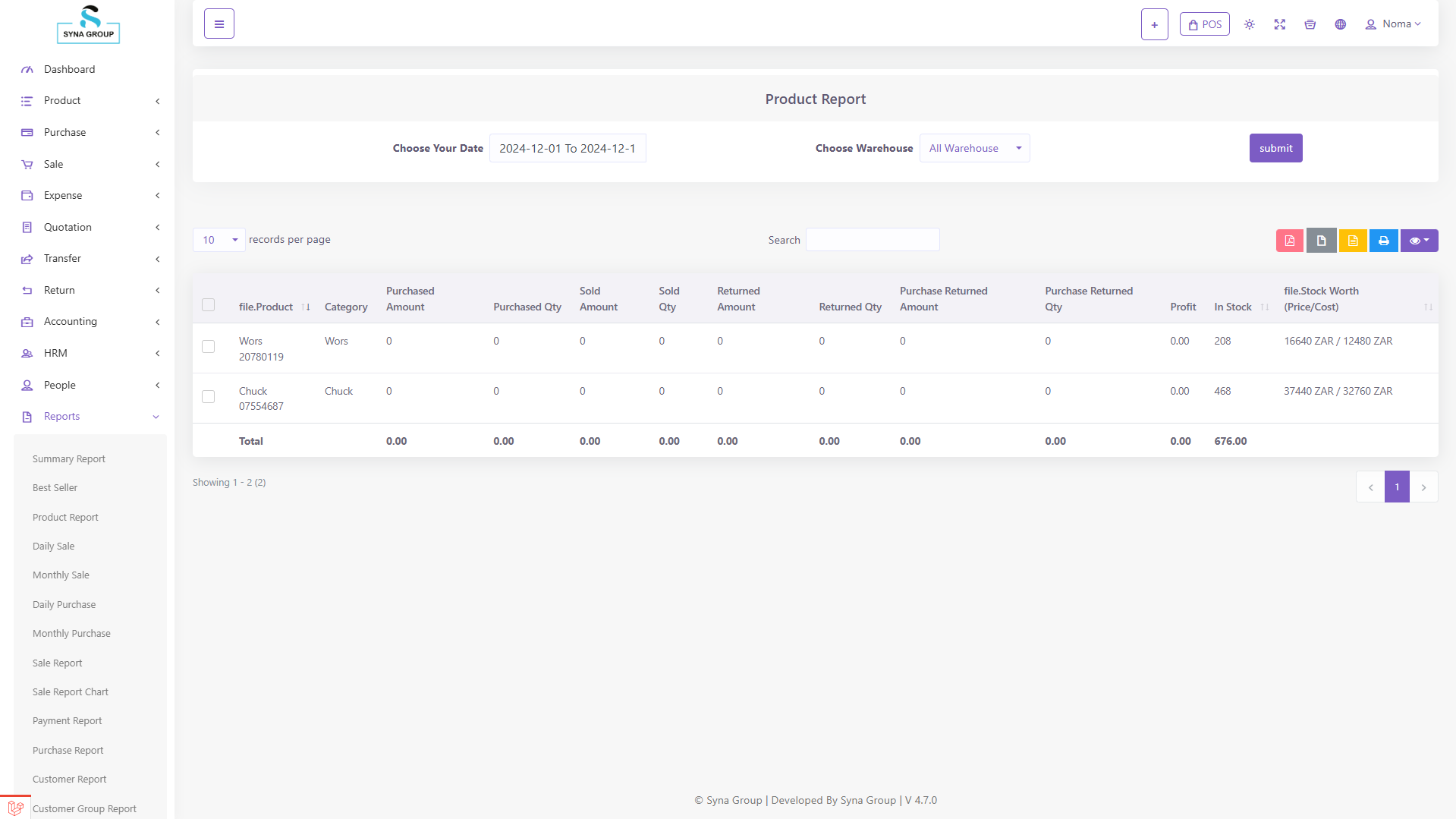This screenshot has width=1456, height=819.
Task: Tick the checkbox for Chuck product
Action: pos(208,397)
